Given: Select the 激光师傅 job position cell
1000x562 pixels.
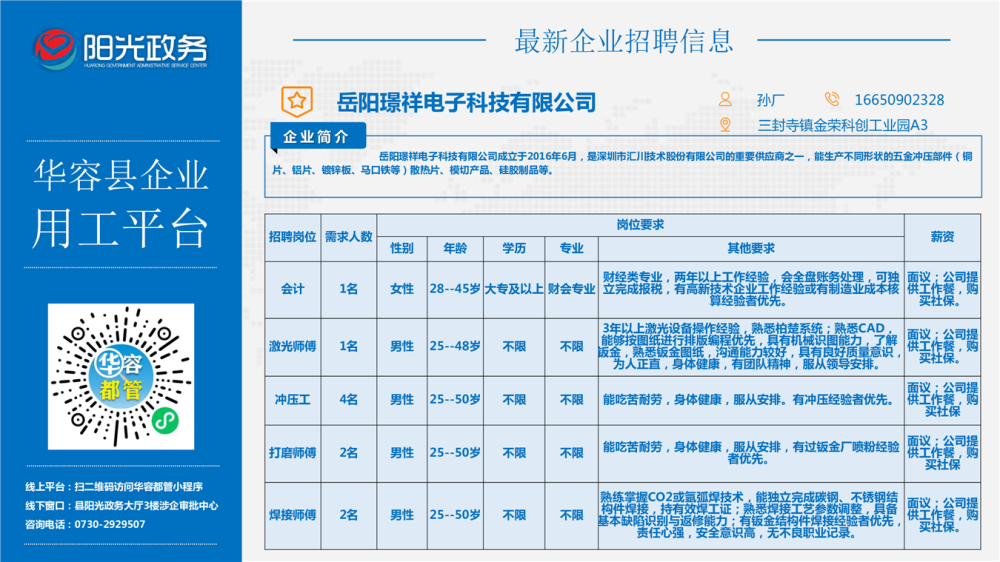Looking at the screenshot, I should tap(292, 346).
